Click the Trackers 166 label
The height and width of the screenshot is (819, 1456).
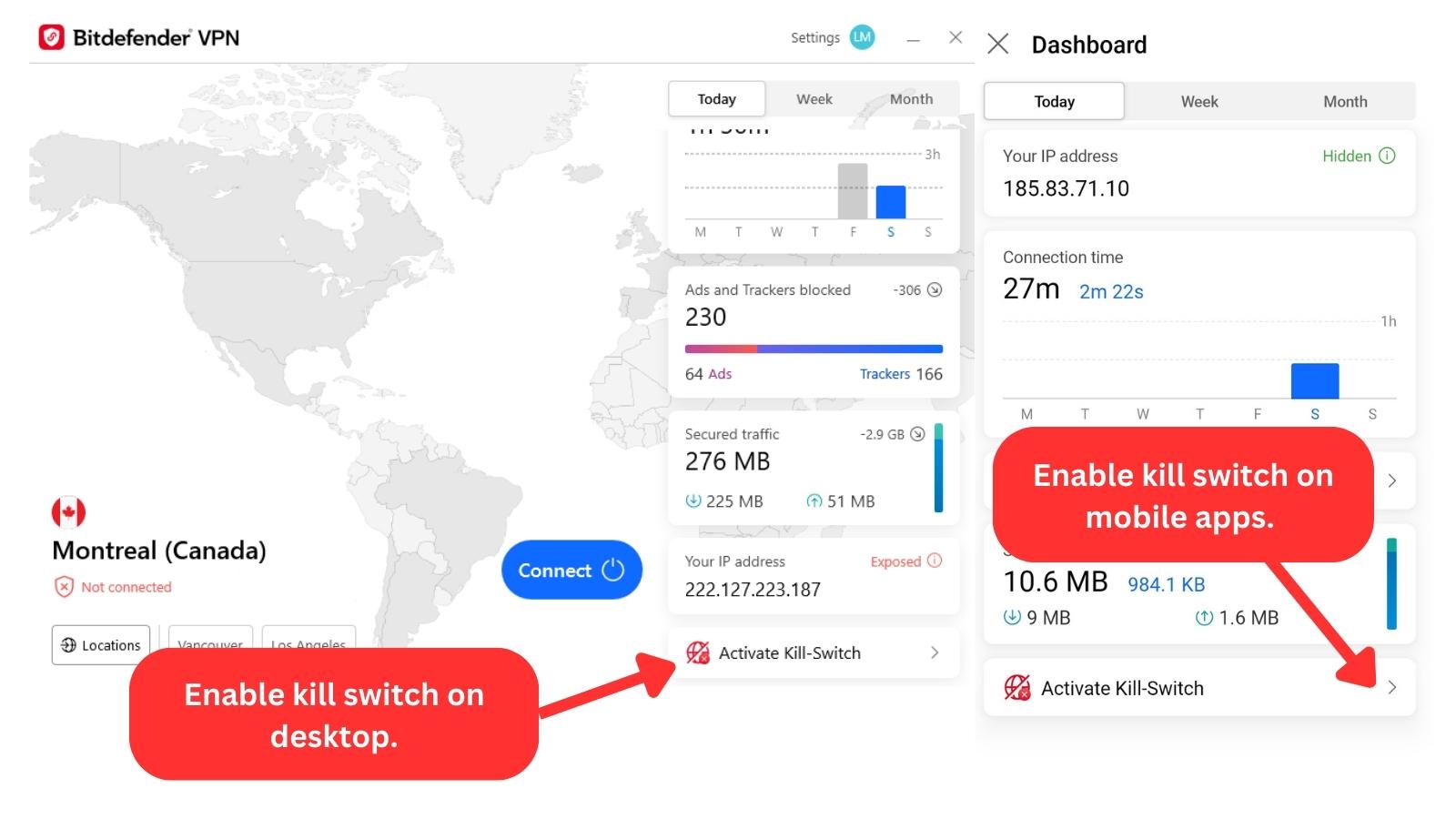[901, 374]
